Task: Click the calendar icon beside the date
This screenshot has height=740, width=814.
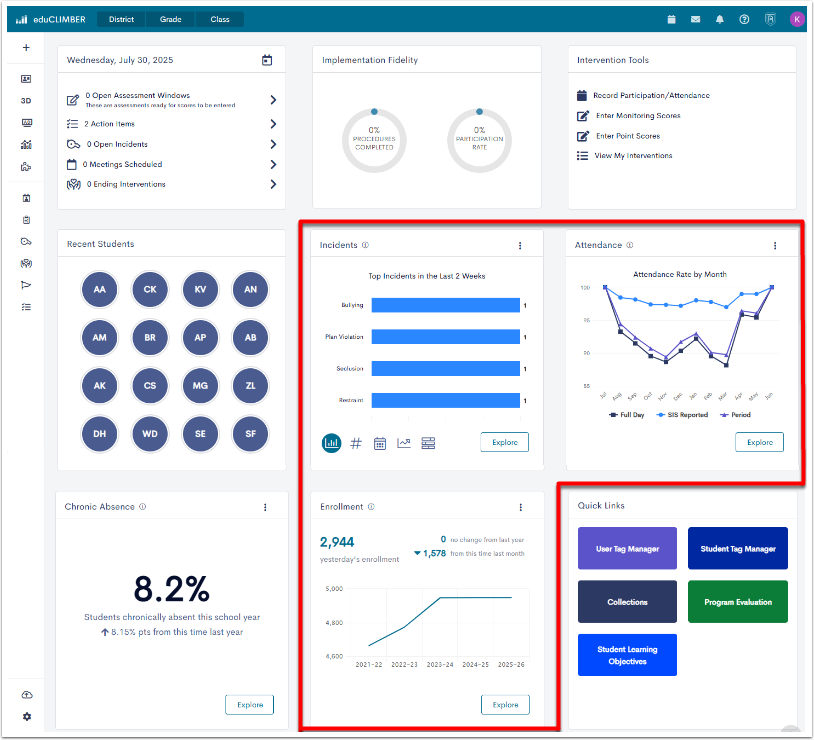Action: tap(267, 60)
